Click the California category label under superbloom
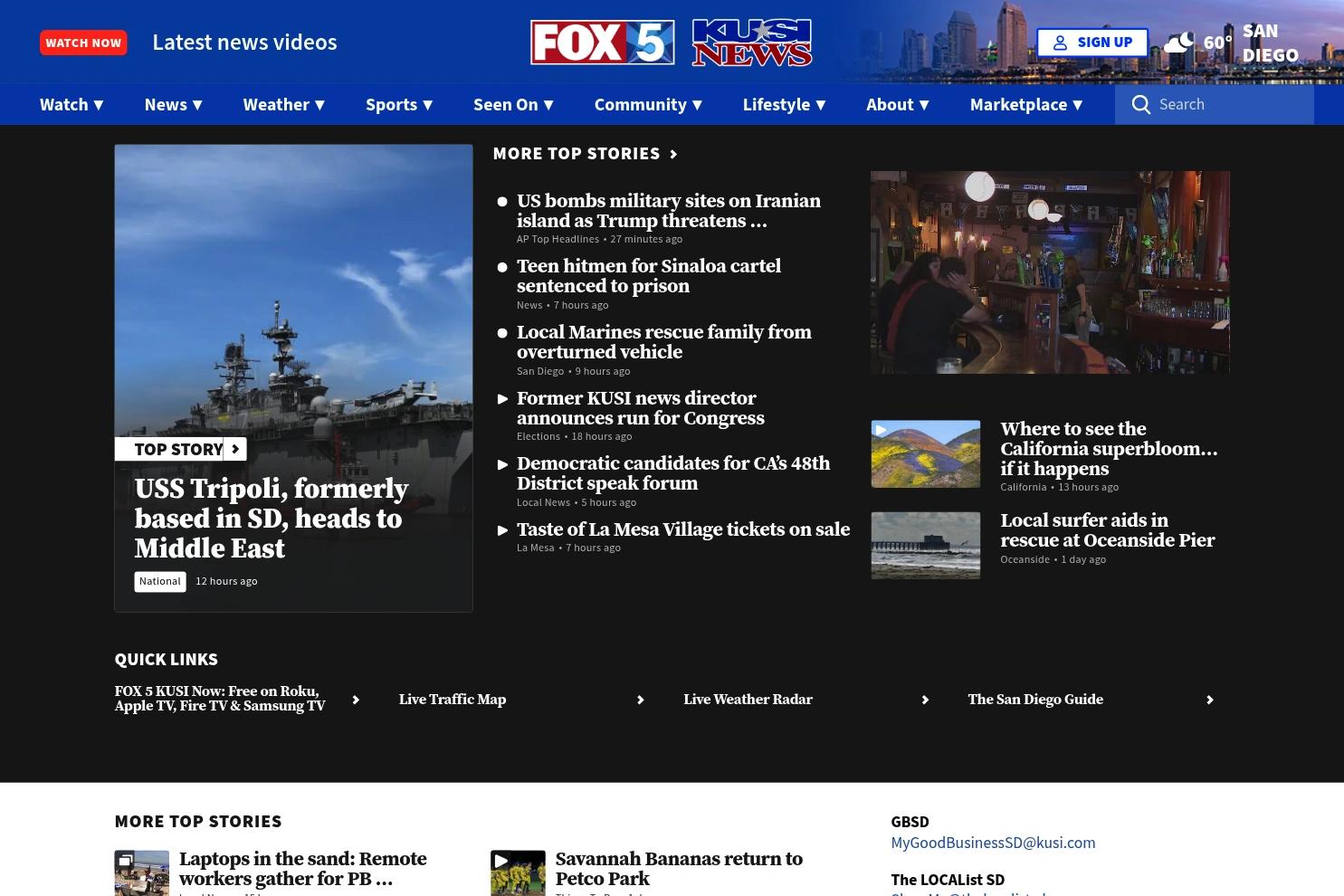Image resolution: width=1344 pixels, height=896 pixels. coord(1023,487)
